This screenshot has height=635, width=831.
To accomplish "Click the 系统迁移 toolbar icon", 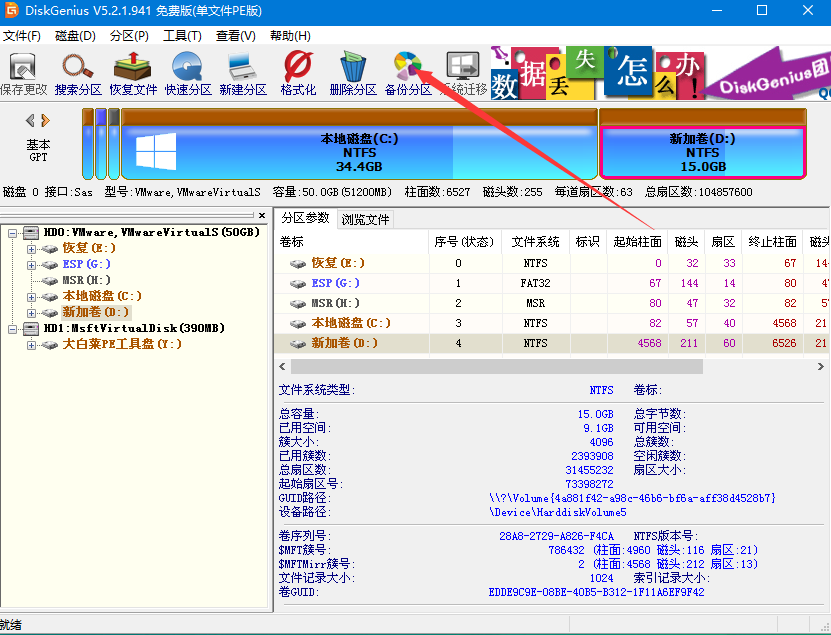I will (463, 73).
